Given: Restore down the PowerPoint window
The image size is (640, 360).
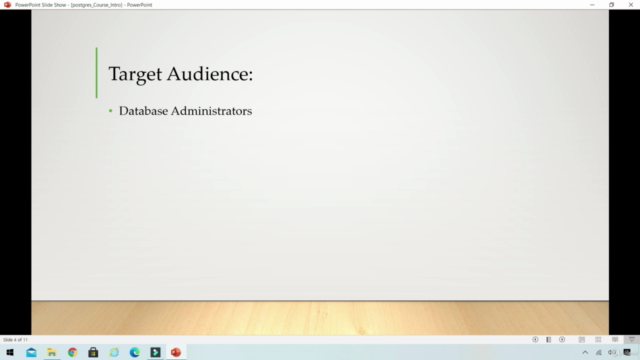Looking at the screenshot, I should pos(611,4).
